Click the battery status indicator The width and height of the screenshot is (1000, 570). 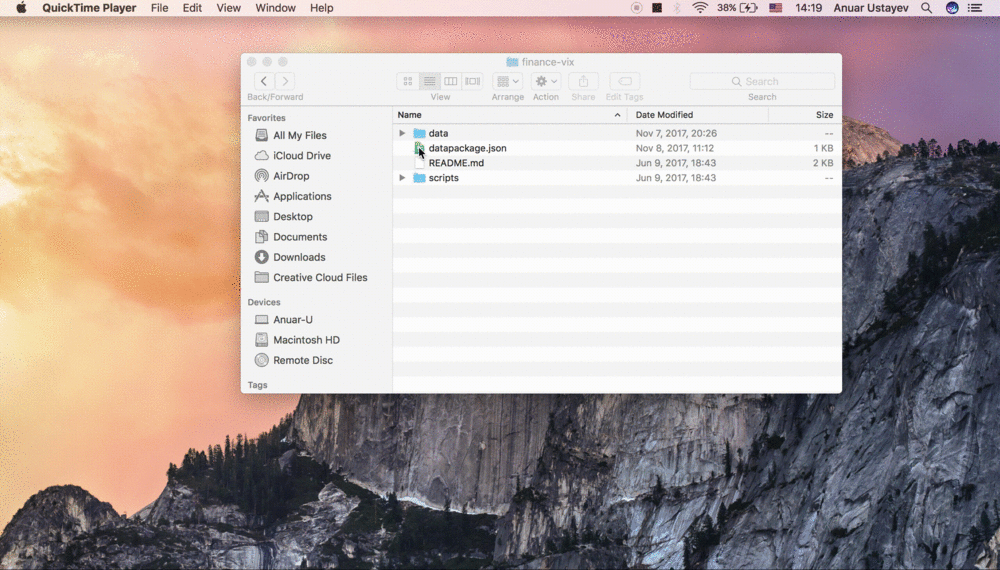click(x=737, y=8)
